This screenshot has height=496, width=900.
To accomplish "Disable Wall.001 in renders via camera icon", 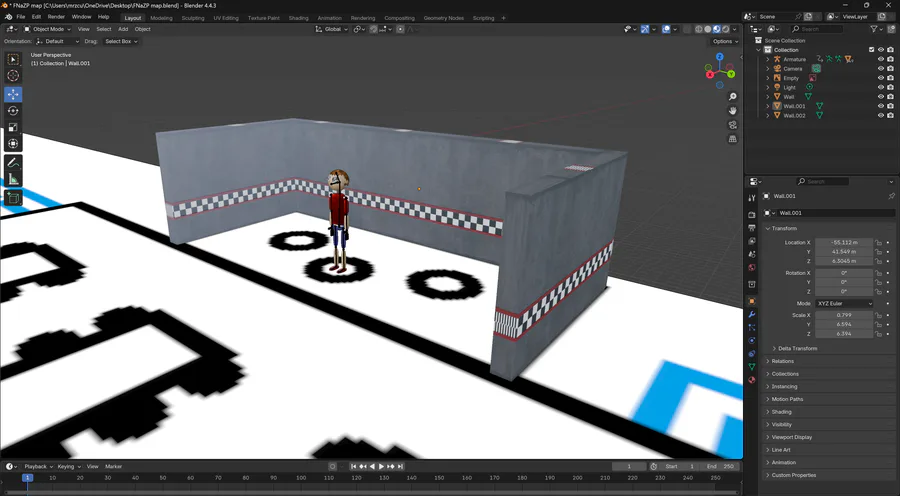I will [890, 106].
